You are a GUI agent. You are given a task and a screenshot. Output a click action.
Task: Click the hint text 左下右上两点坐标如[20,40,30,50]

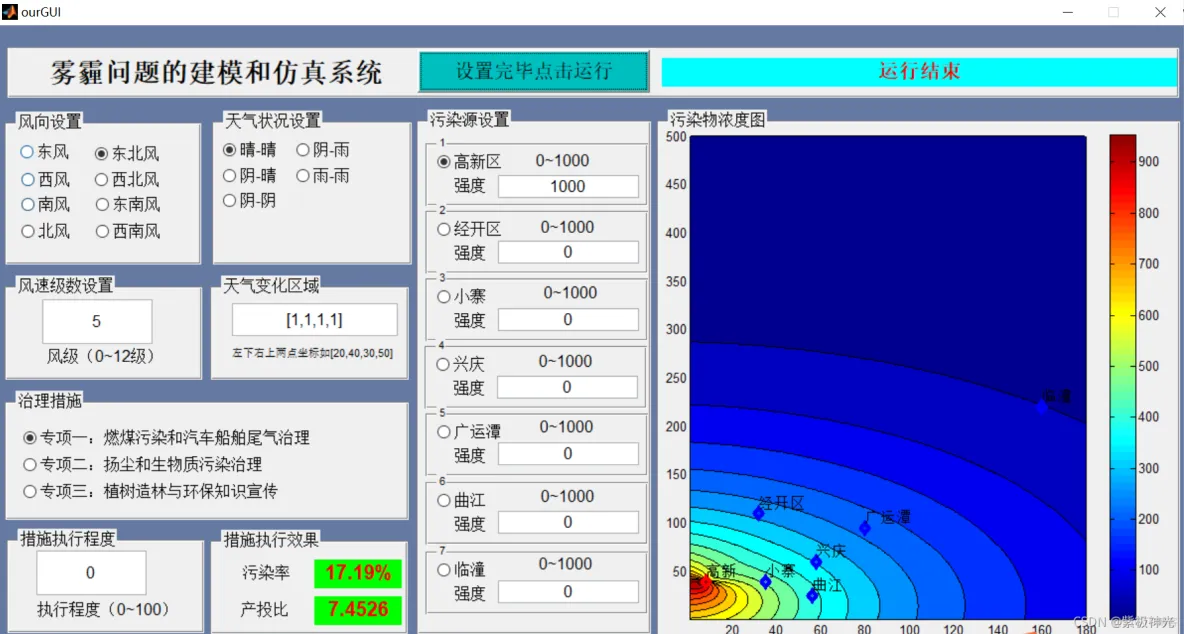point(313,352)
